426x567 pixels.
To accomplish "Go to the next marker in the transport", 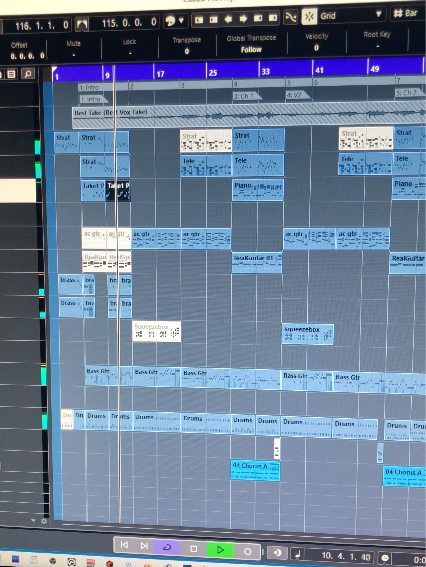I will click(x=144, y=546).
